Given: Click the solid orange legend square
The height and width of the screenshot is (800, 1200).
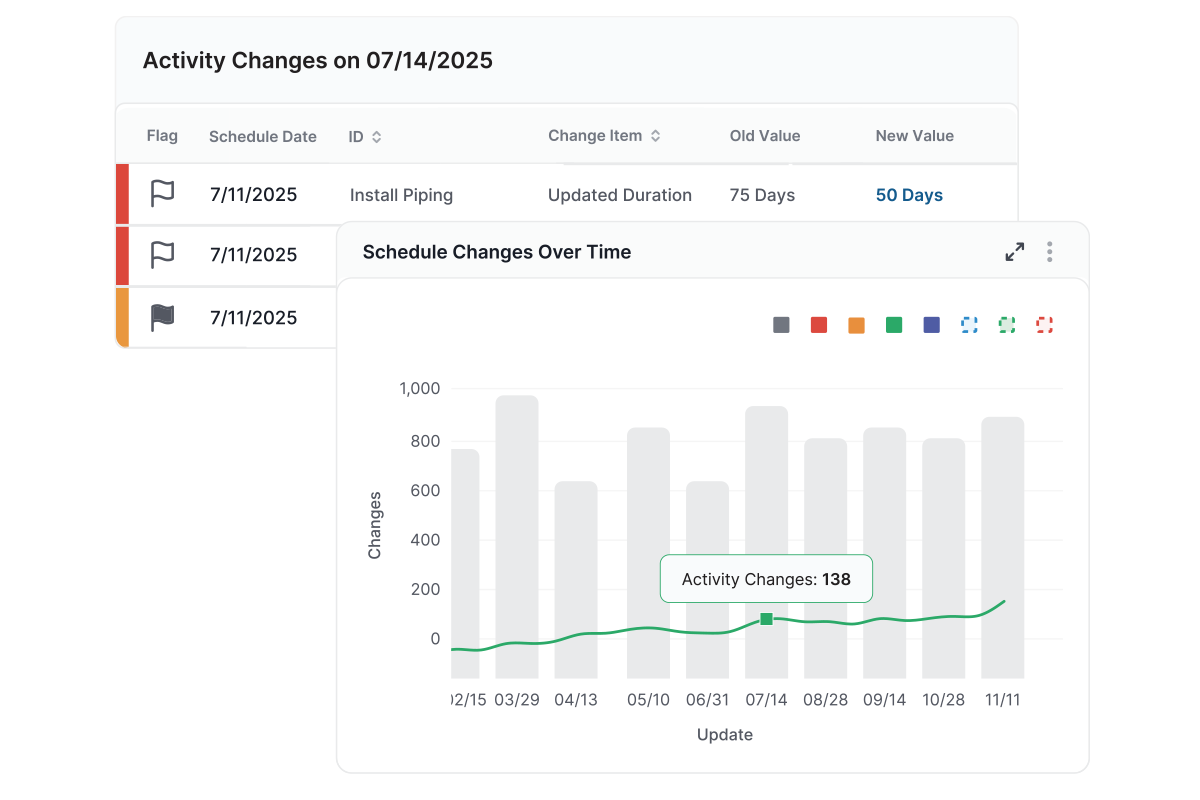Looking at the screenshot, I should (856, 325).
